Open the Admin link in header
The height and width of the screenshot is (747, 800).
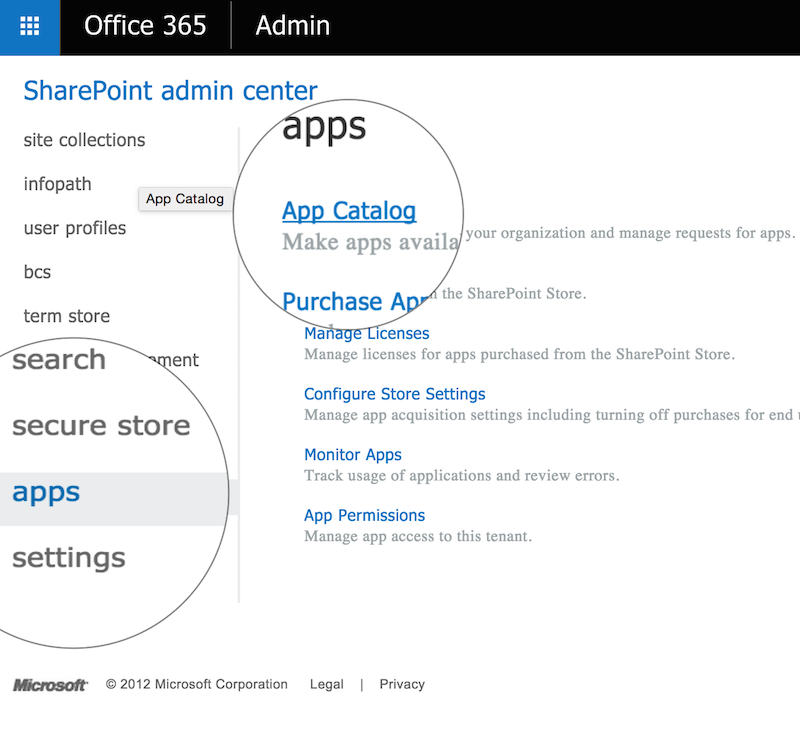point(293,26)
